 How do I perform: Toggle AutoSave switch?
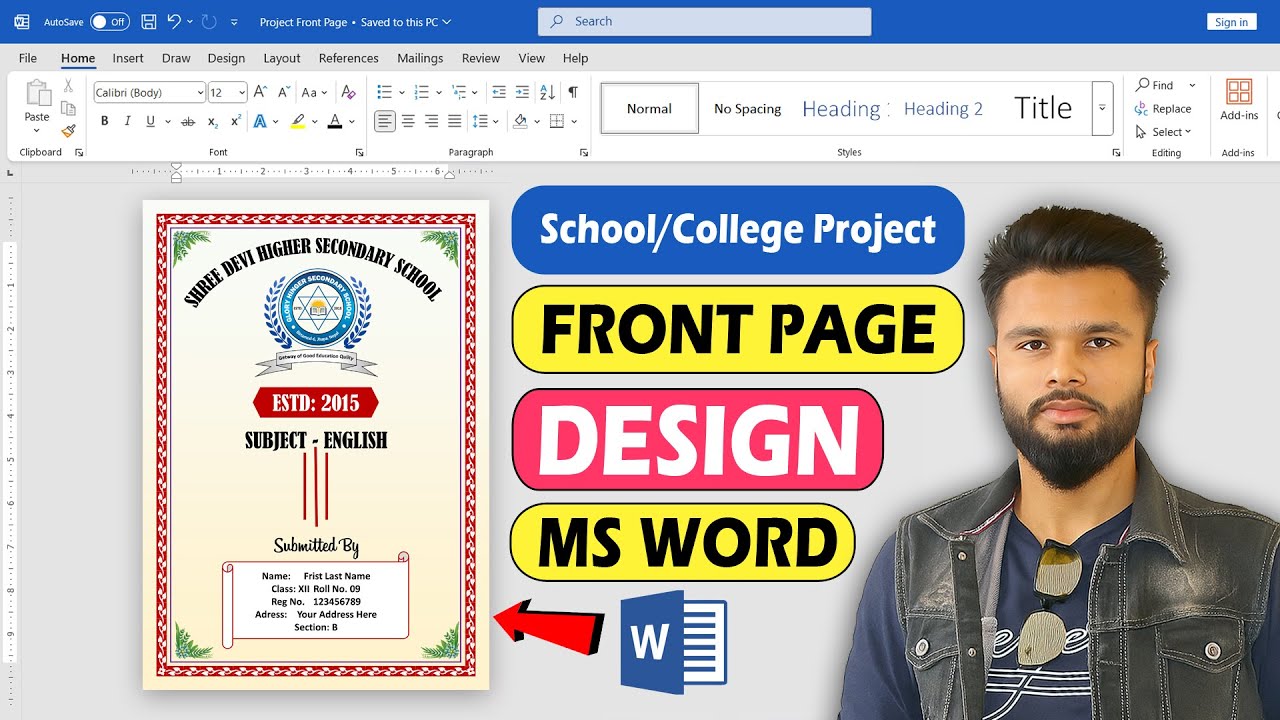[110, 21]
